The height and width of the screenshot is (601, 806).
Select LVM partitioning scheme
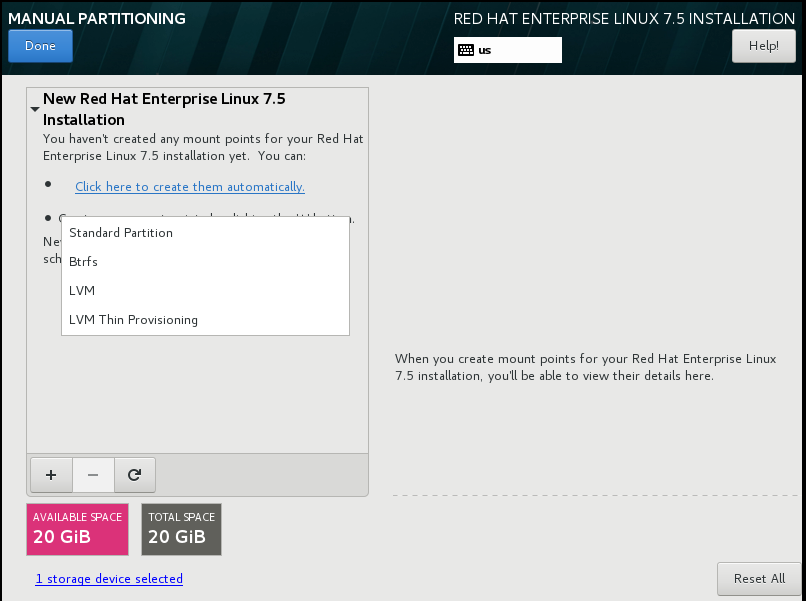pyautogui.click(x=205, y=290)
